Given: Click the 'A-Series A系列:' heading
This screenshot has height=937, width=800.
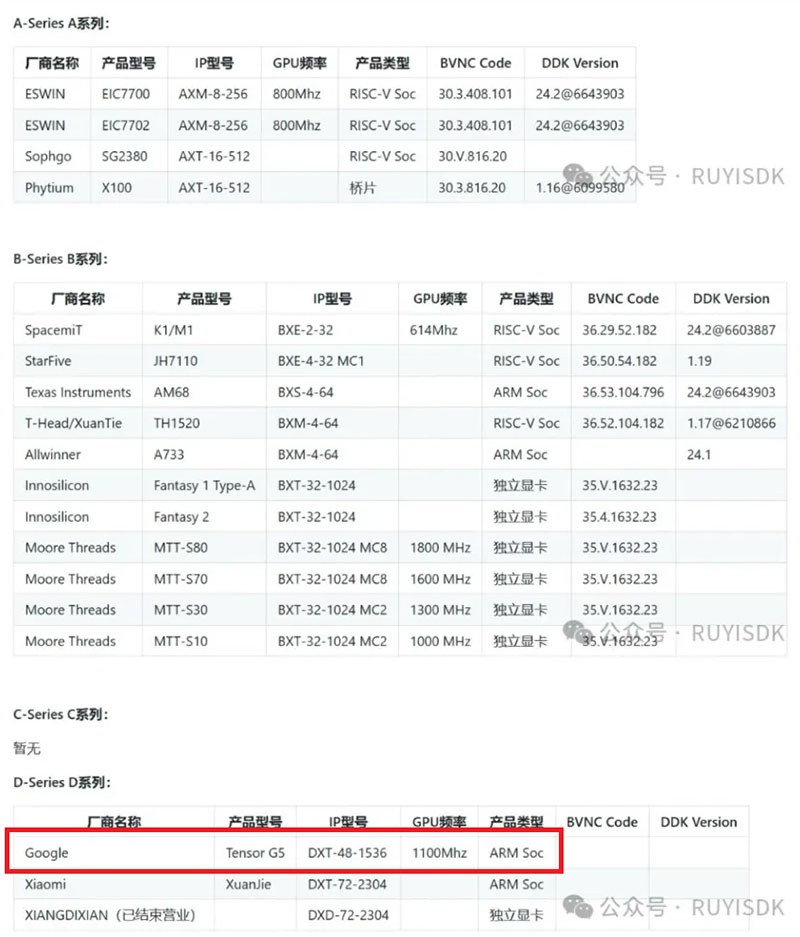Looking at the screenshot, I should 61,23.
